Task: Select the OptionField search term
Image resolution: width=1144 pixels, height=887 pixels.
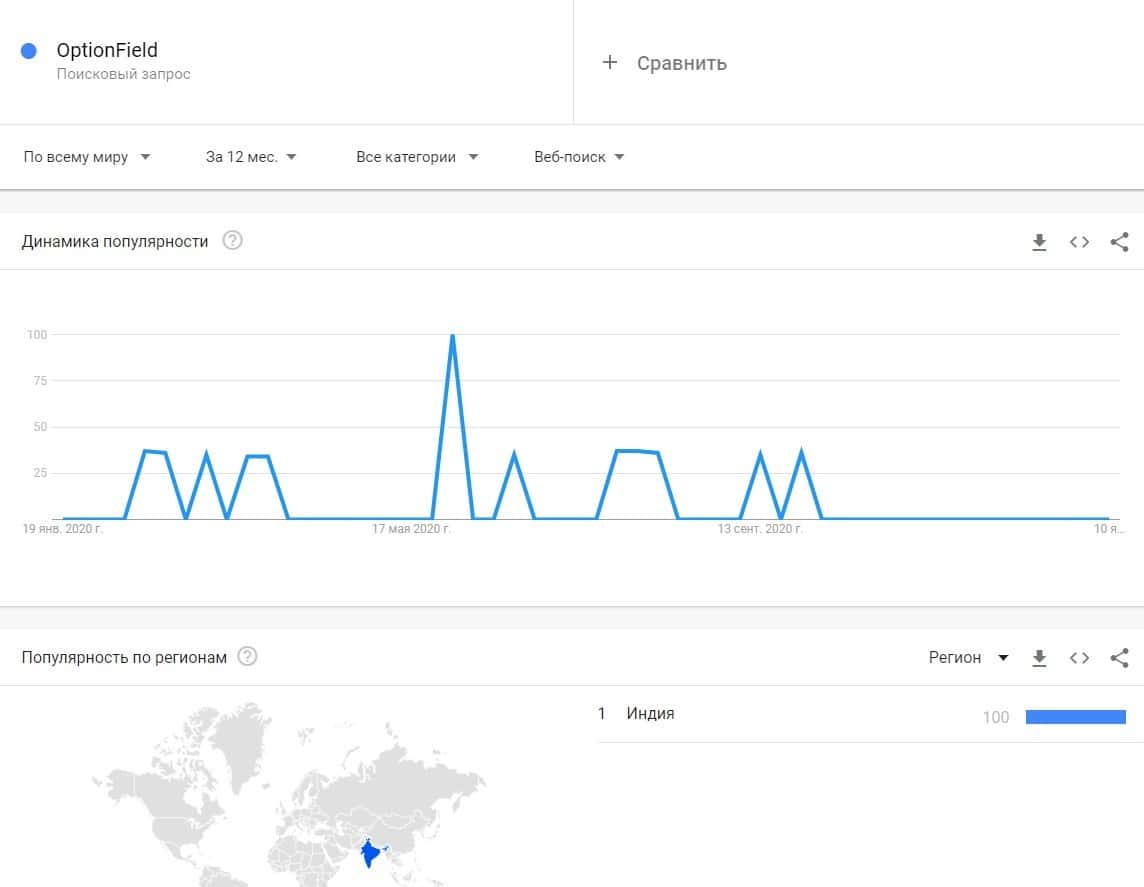Action: [107, 51]
